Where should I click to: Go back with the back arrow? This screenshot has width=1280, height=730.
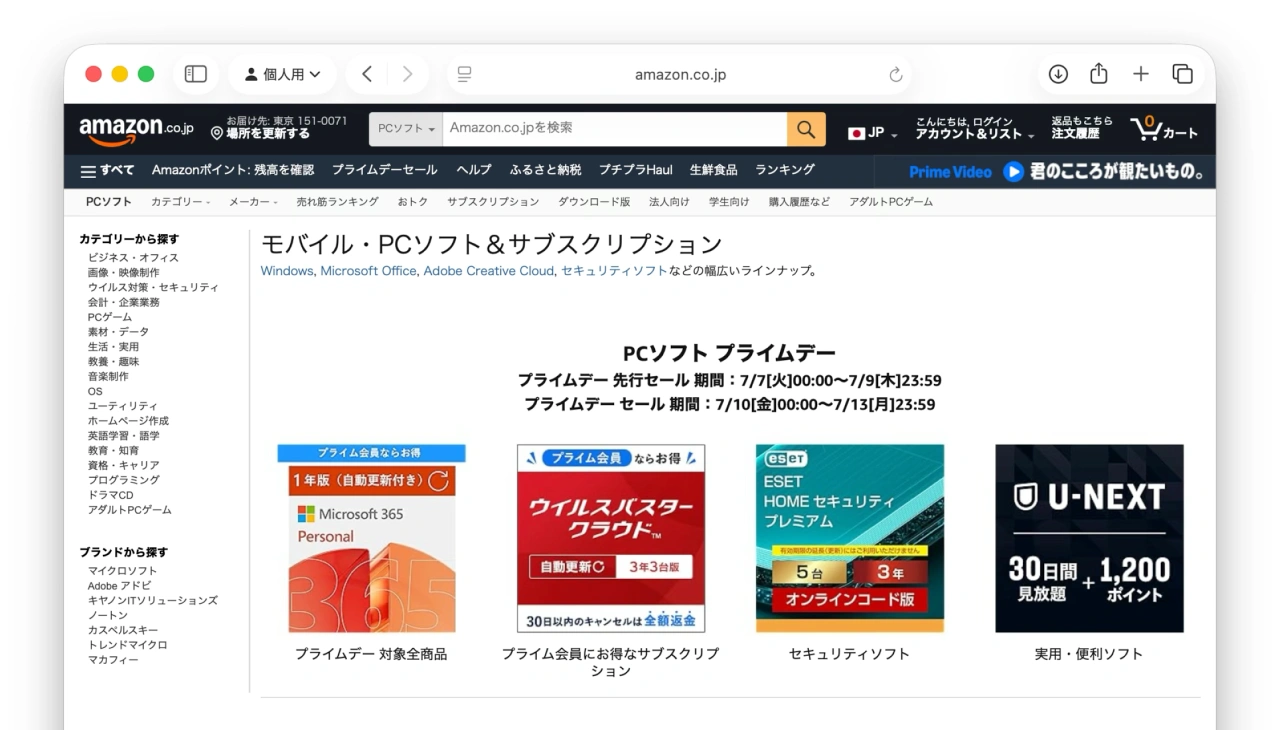367,74
